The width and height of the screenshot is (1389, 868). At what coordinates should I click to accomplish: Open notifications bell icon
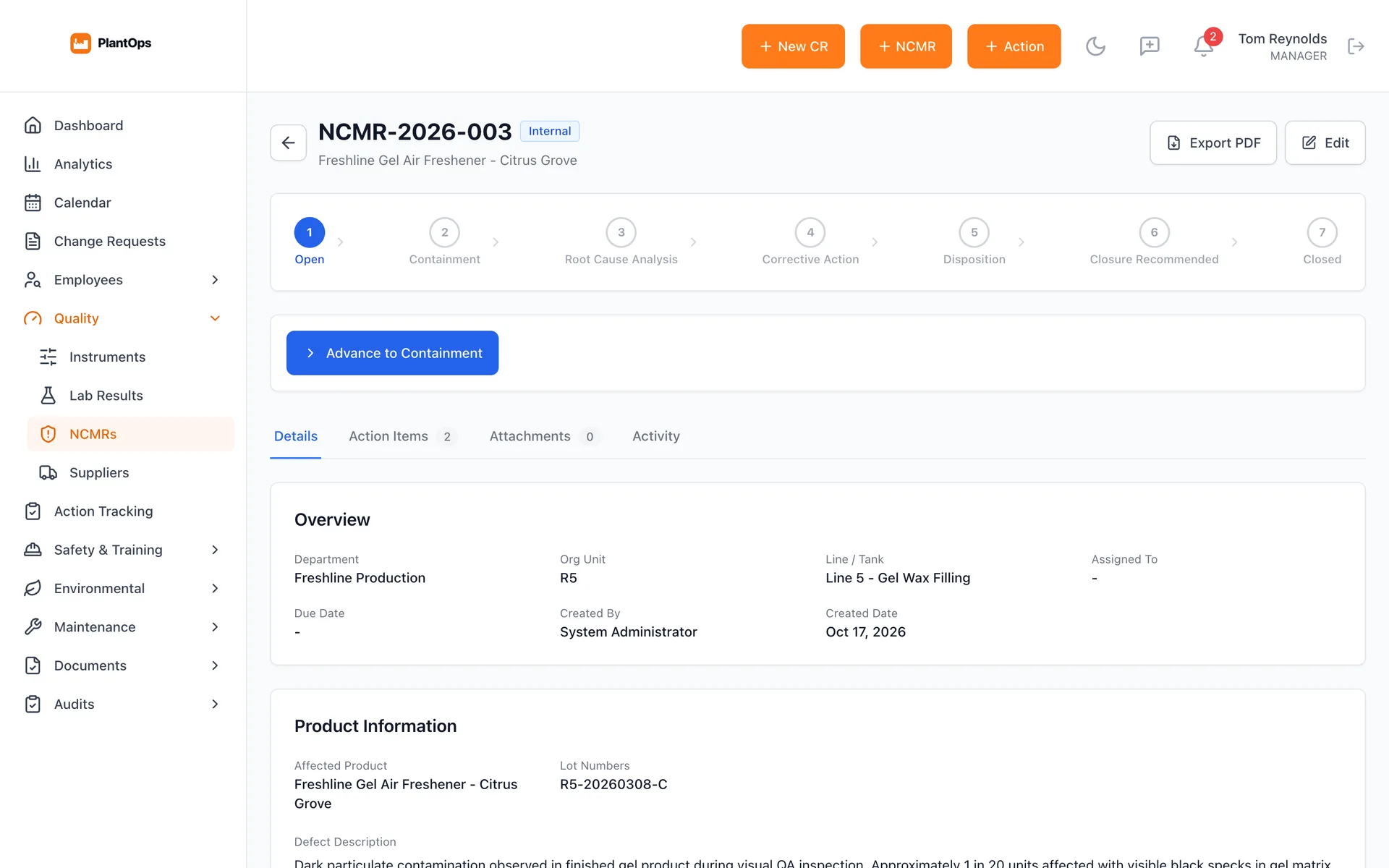(x=1204, y=46)
